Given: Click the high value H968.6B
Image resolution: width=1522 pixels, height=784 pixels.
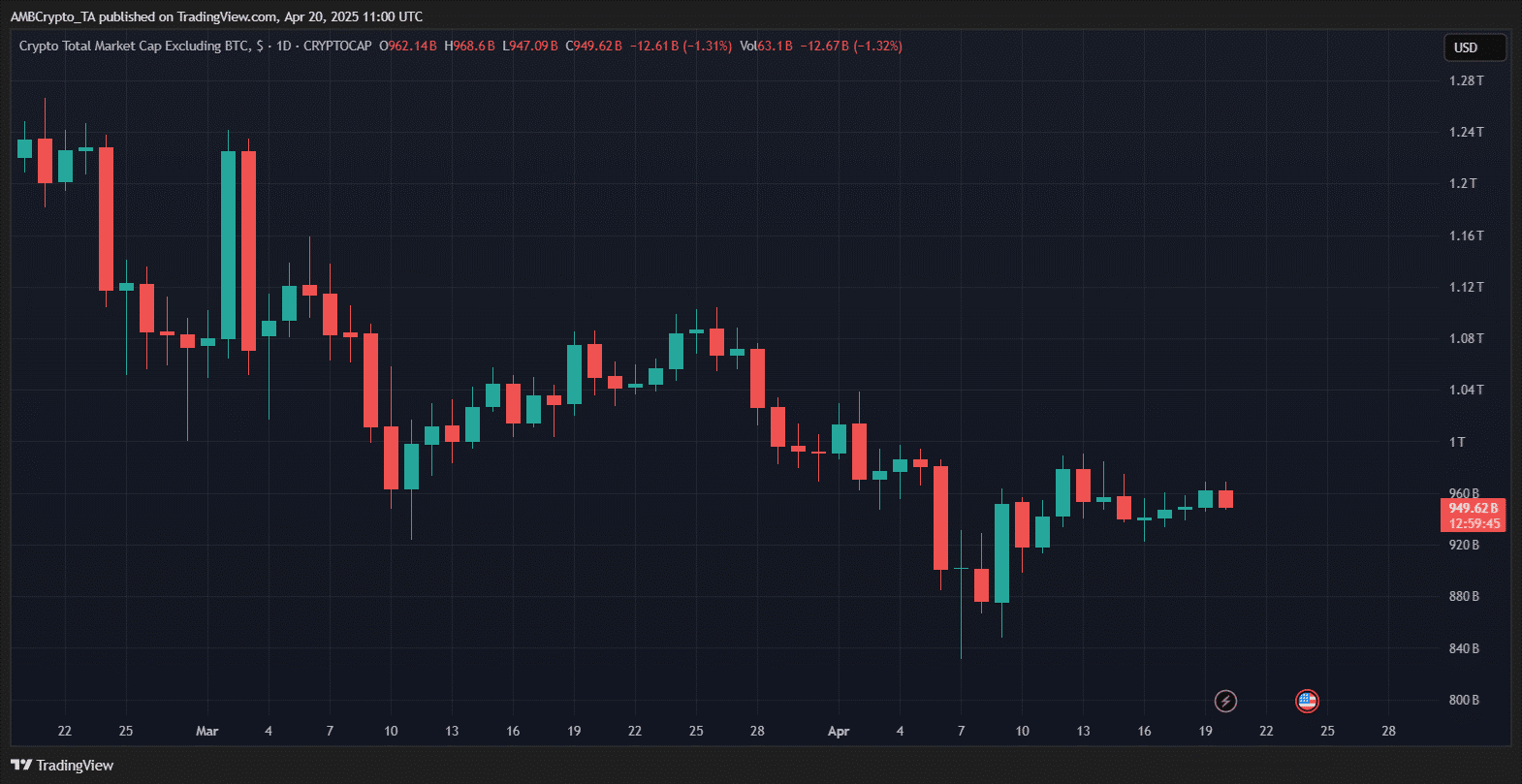Looking at the screenshot, I should click(x=469, y=46).
